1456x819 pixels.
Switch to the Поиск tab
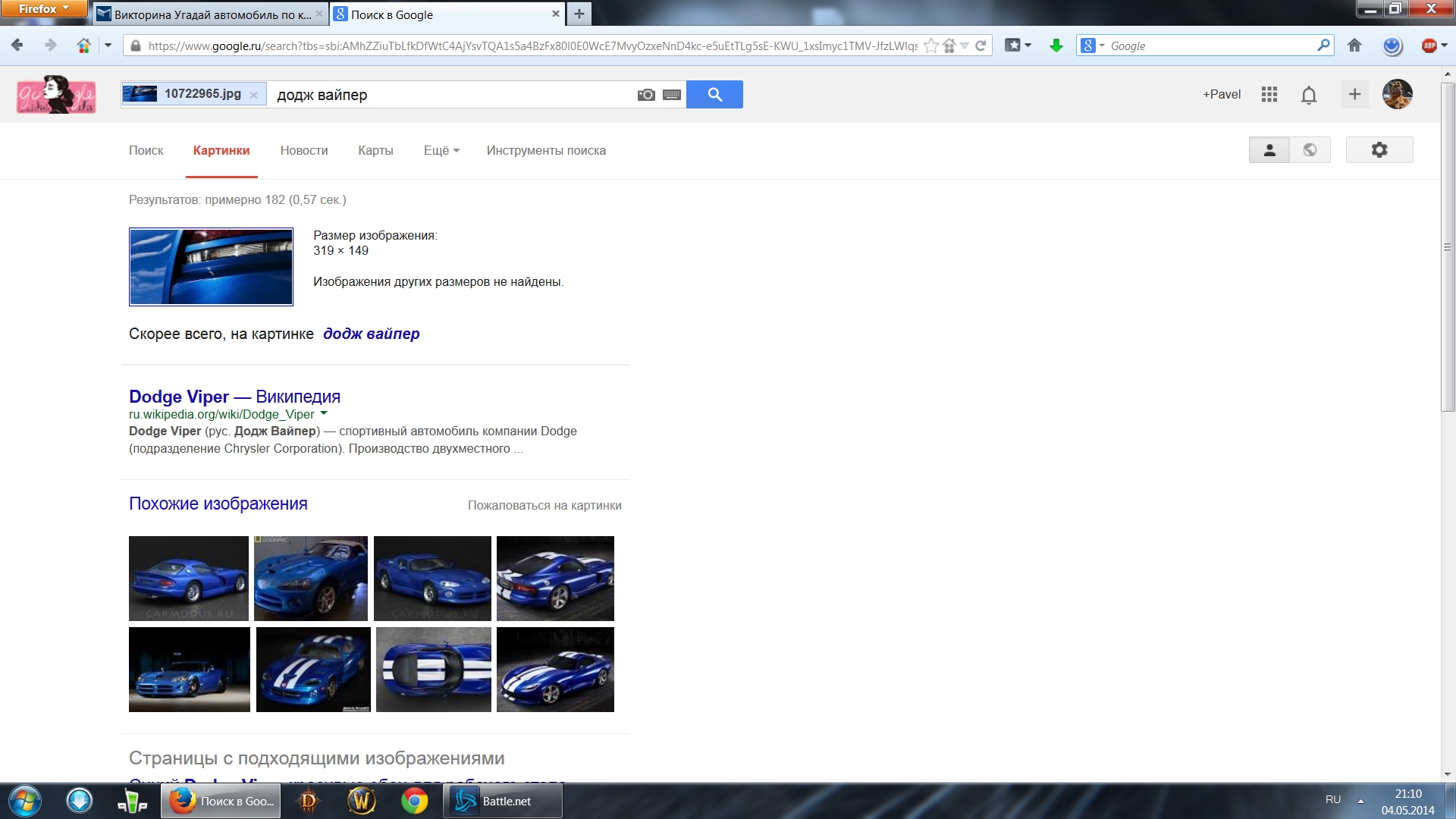(x=146, y=150)
